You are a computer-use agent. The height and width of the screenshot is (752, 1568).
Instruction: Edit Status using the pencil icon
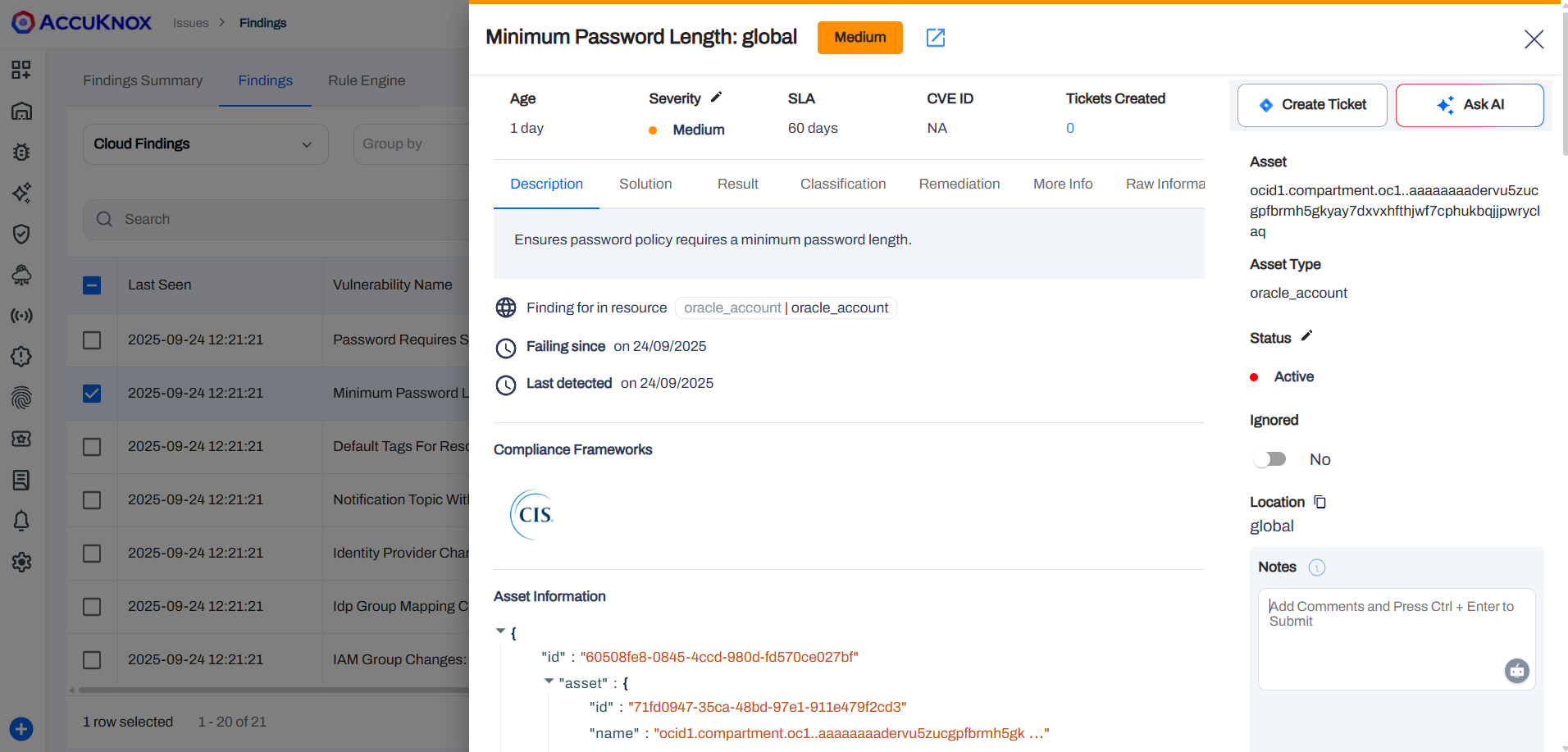1306,336
